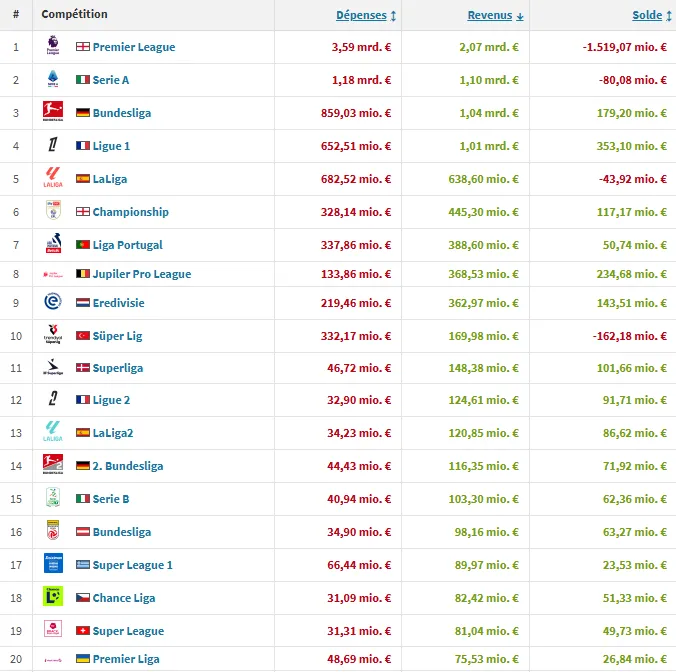The width and height of the screenshot is (676, 672).
Task: Click the Chance Liga logo icon
Action: pos(53,597)
